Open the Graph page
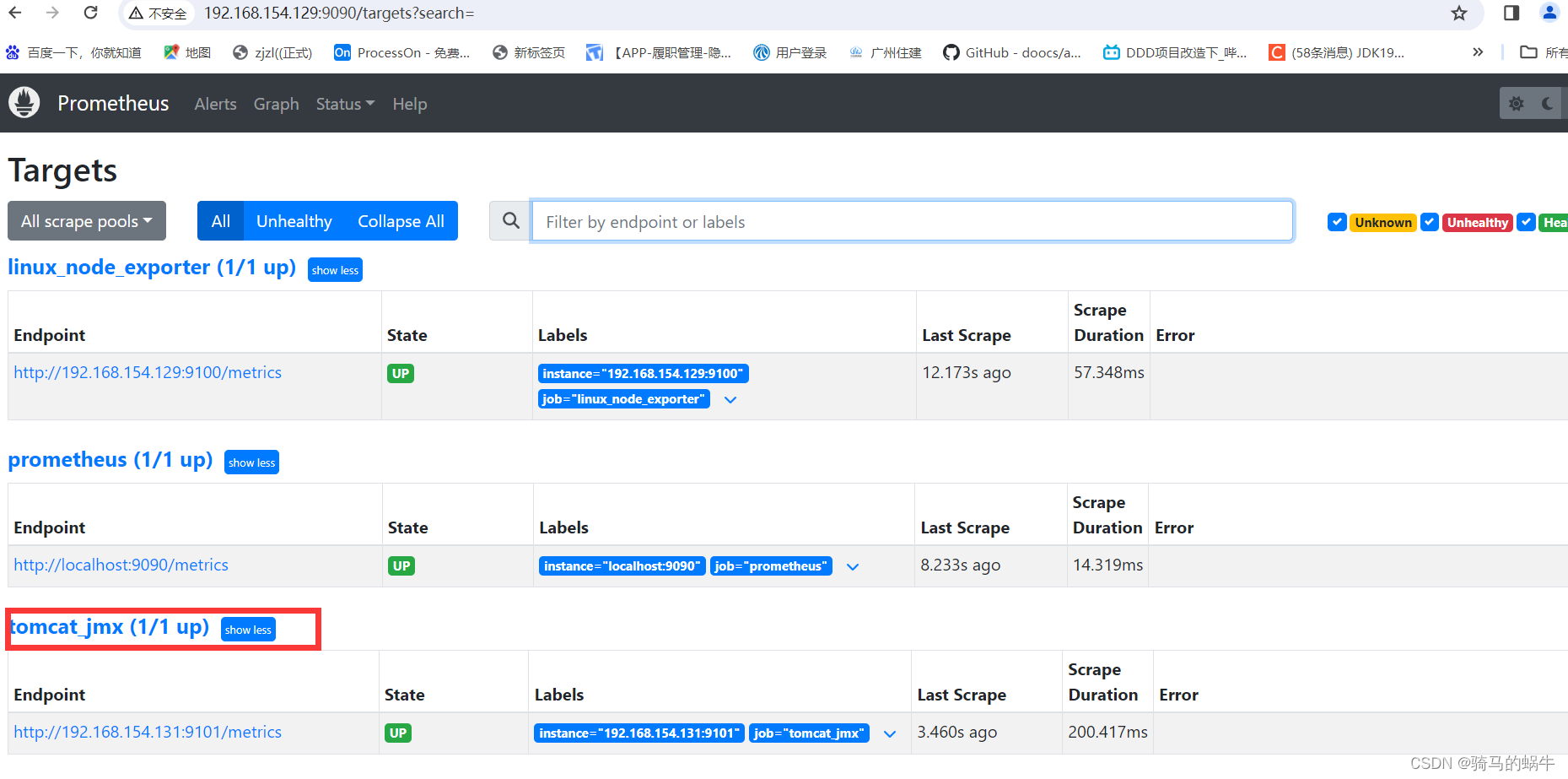Image resolution: width=1568 pixels, height=779 pixels. pyautogui.click(x=276, y=104)
